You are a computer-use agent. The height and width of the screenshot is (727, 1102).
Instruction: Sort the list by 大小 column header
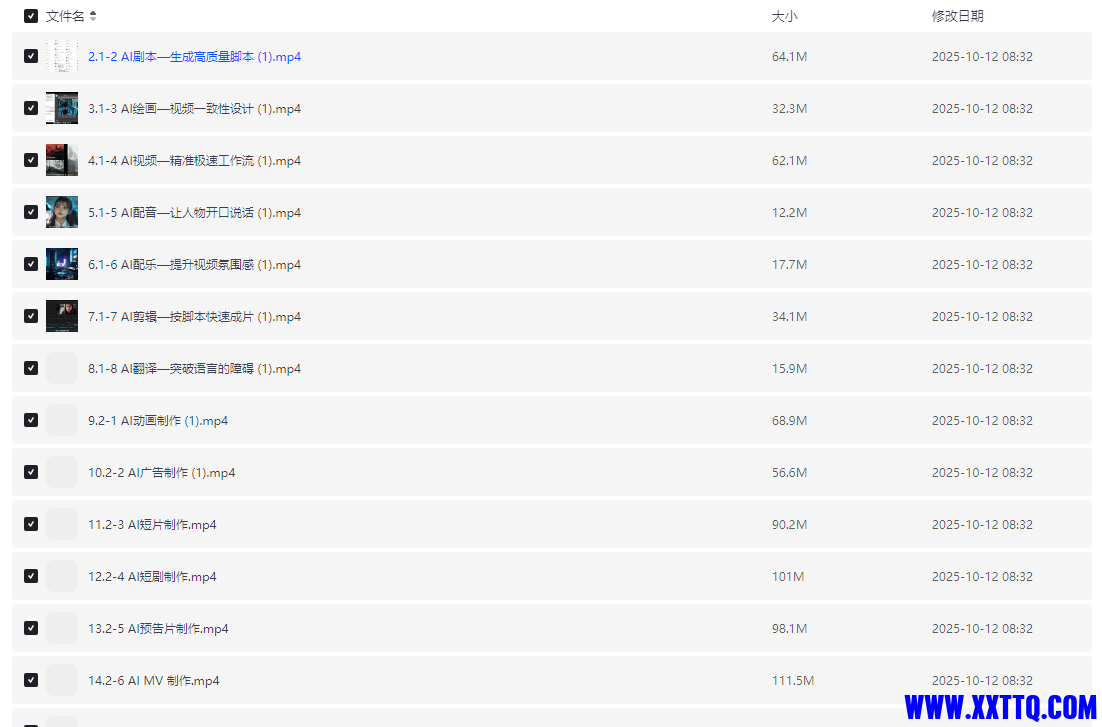click(x=784, y=16)
